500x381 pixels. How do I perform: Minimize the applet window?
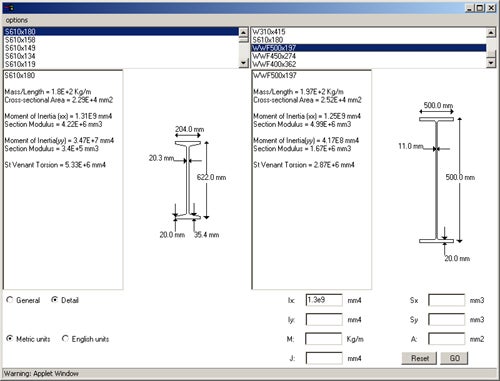tap(470, 8)
